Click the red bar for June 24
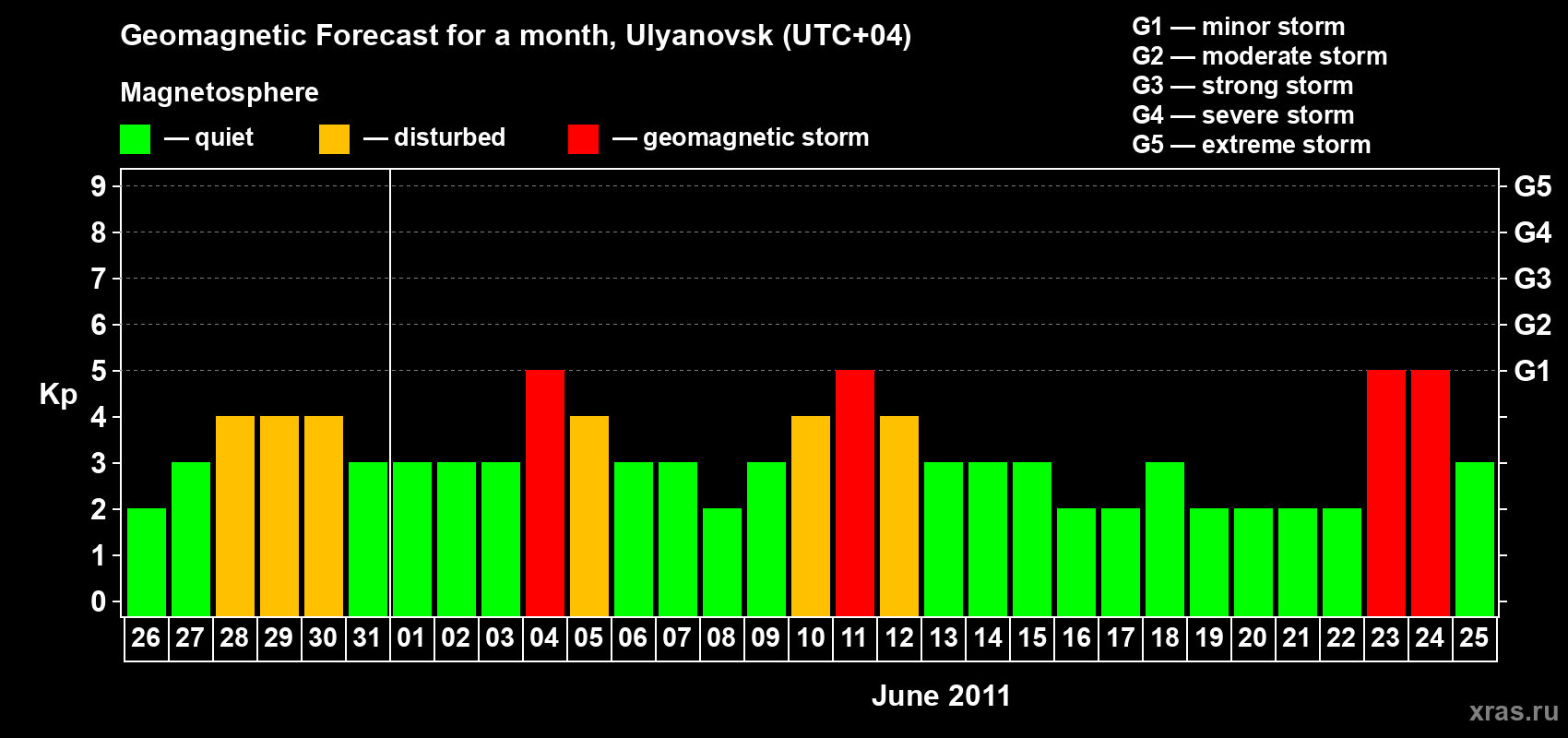 point(1431,494)
